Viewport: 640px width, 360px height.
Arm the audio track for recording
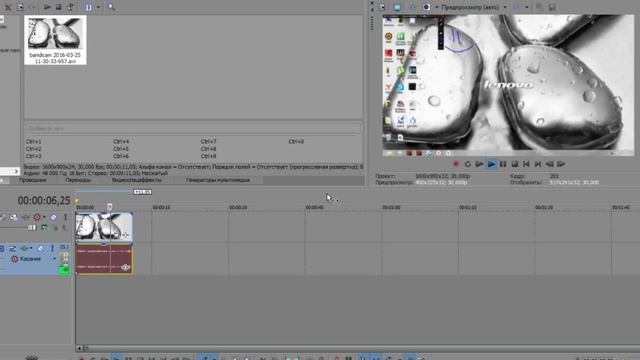pos(2,248)
